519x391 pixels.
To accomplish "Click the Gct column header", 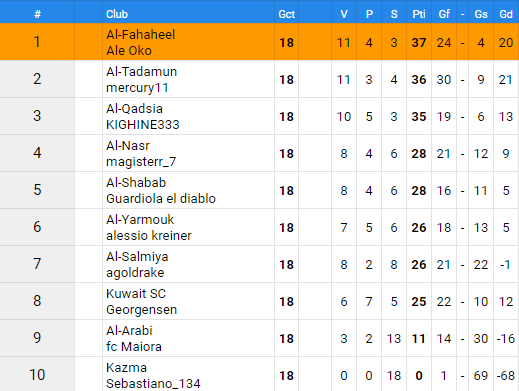I will click(286, 14).
